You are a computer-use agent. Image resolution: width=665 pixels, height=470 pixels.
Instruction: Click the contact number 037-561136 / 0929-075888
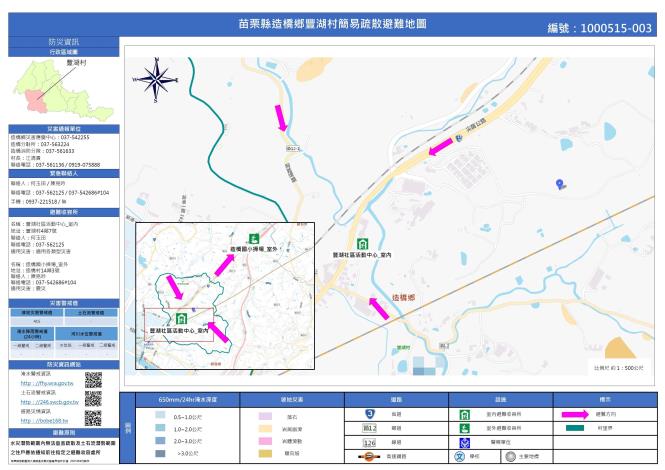coord(68,165)
